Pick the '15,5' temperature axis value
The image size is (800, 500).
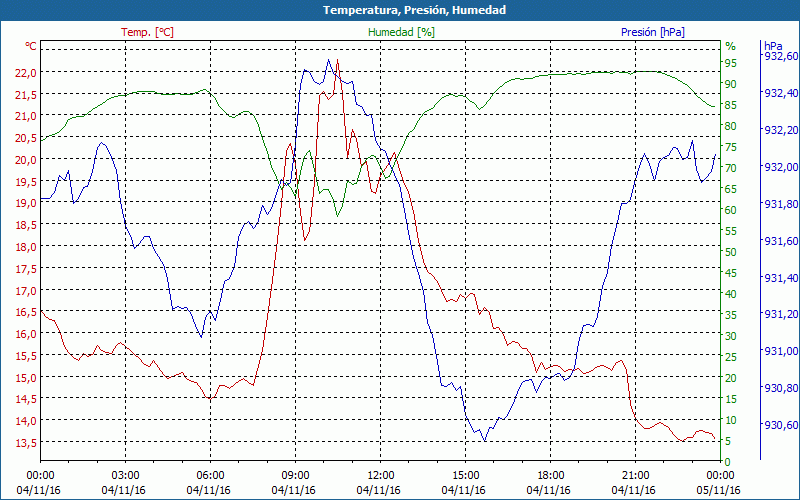[x=27, y=356]
